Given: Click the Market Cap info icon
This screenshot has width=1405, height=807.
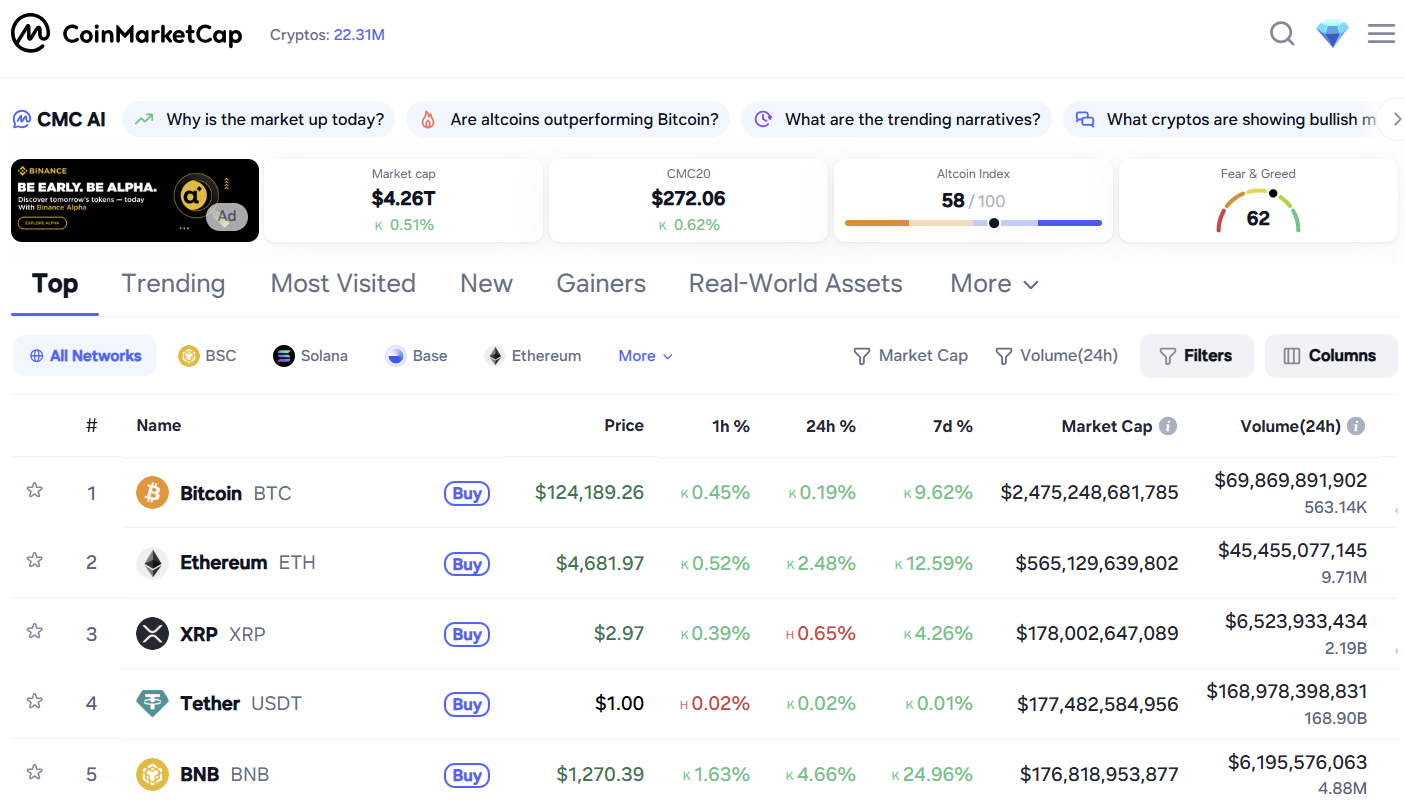Looking at the screenshot, I should click(x=1167, y=426).
